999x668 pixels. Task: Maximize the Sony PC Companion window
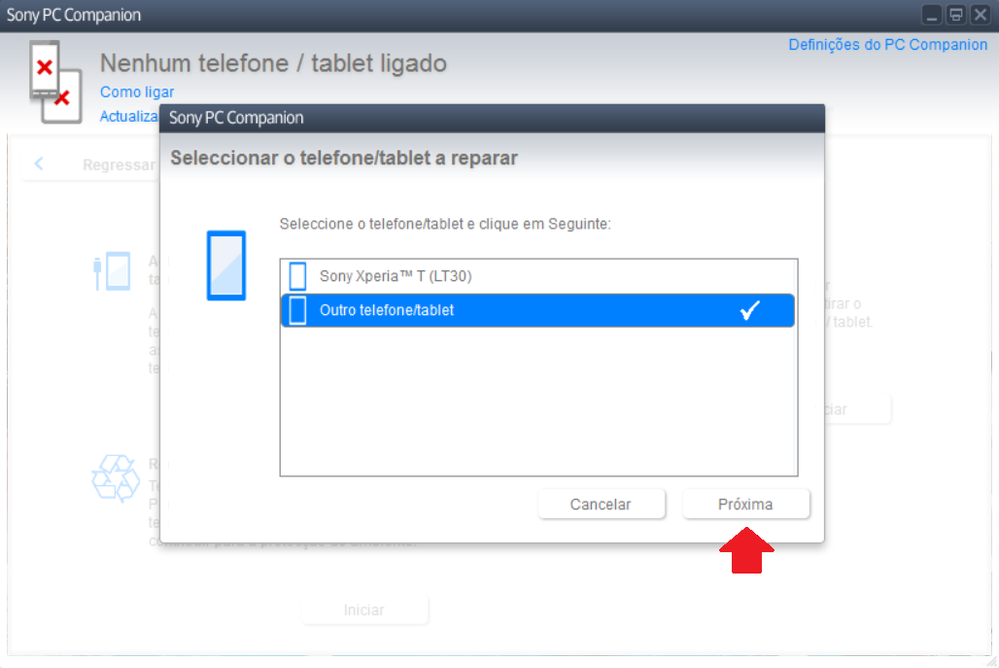coord(956,15)
